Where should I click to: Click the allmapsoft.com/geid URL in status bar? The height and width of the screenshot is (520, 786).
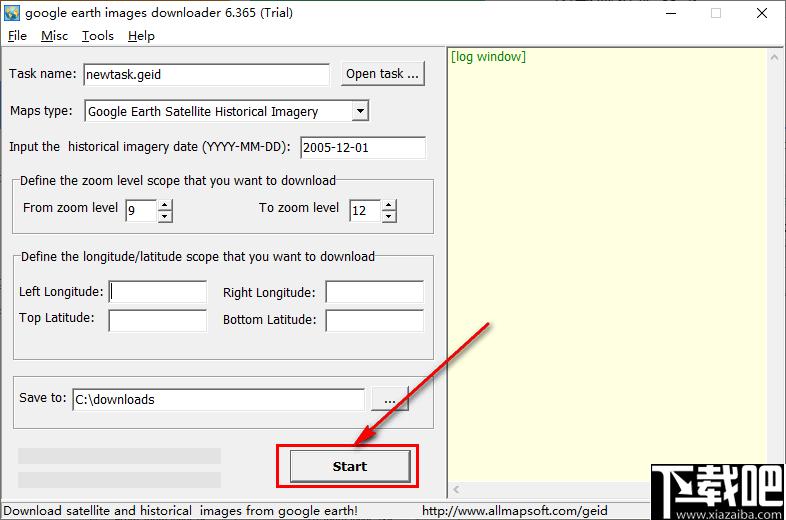(x=514, y=511)
